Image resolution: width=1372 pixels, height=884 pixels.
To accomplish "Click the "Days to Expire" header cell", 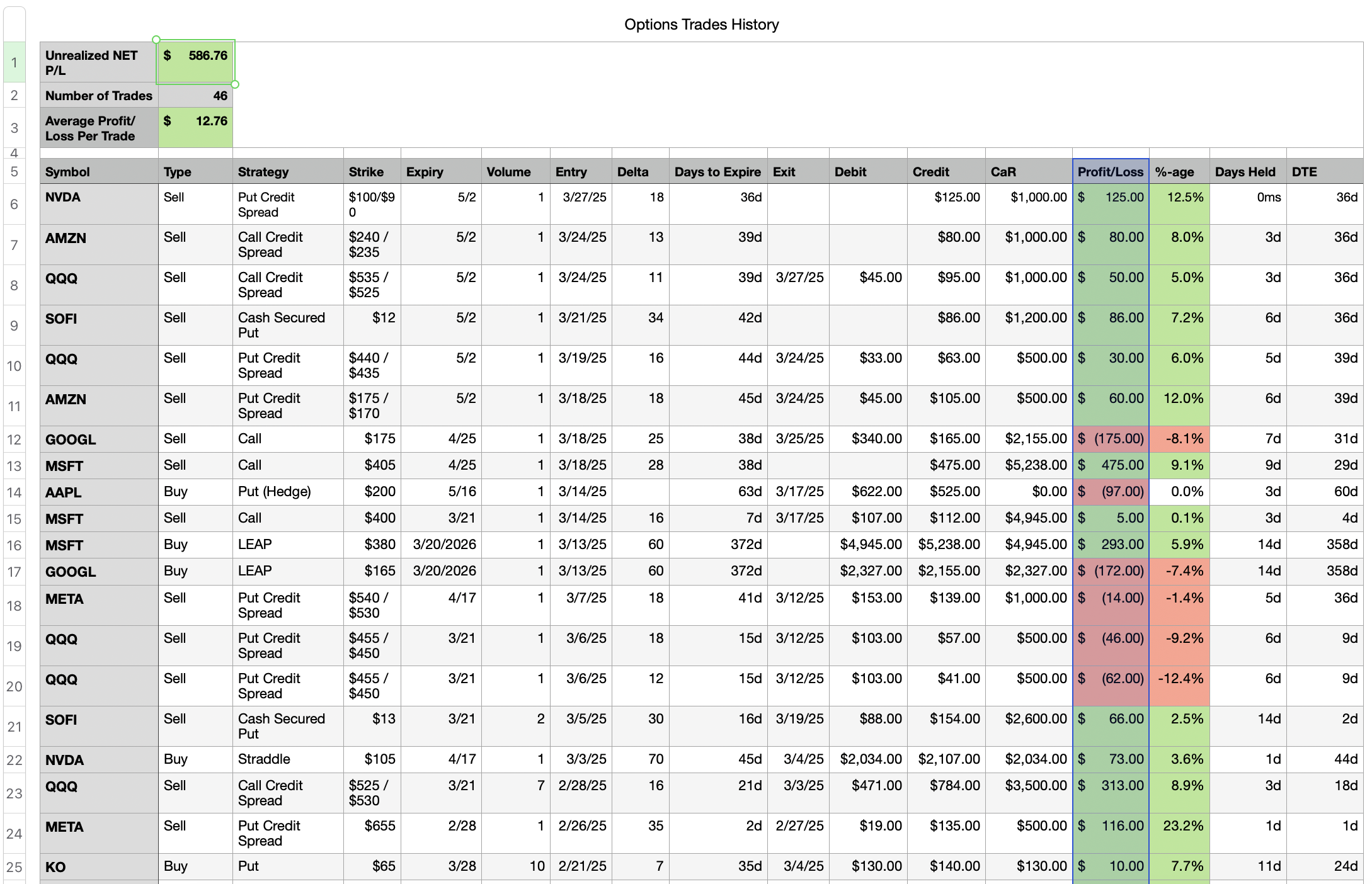I will 718,172.
